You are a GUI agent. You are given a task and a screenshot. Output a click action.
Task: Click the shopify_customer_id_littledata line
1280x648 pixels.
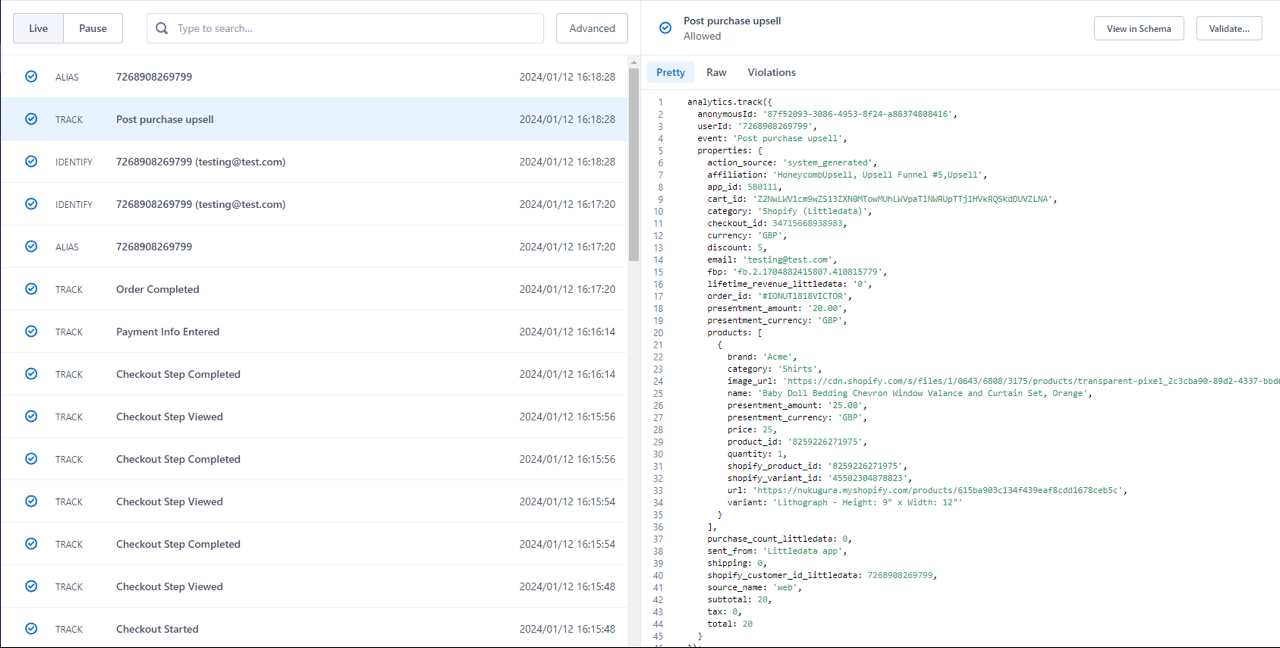point(822,575)
